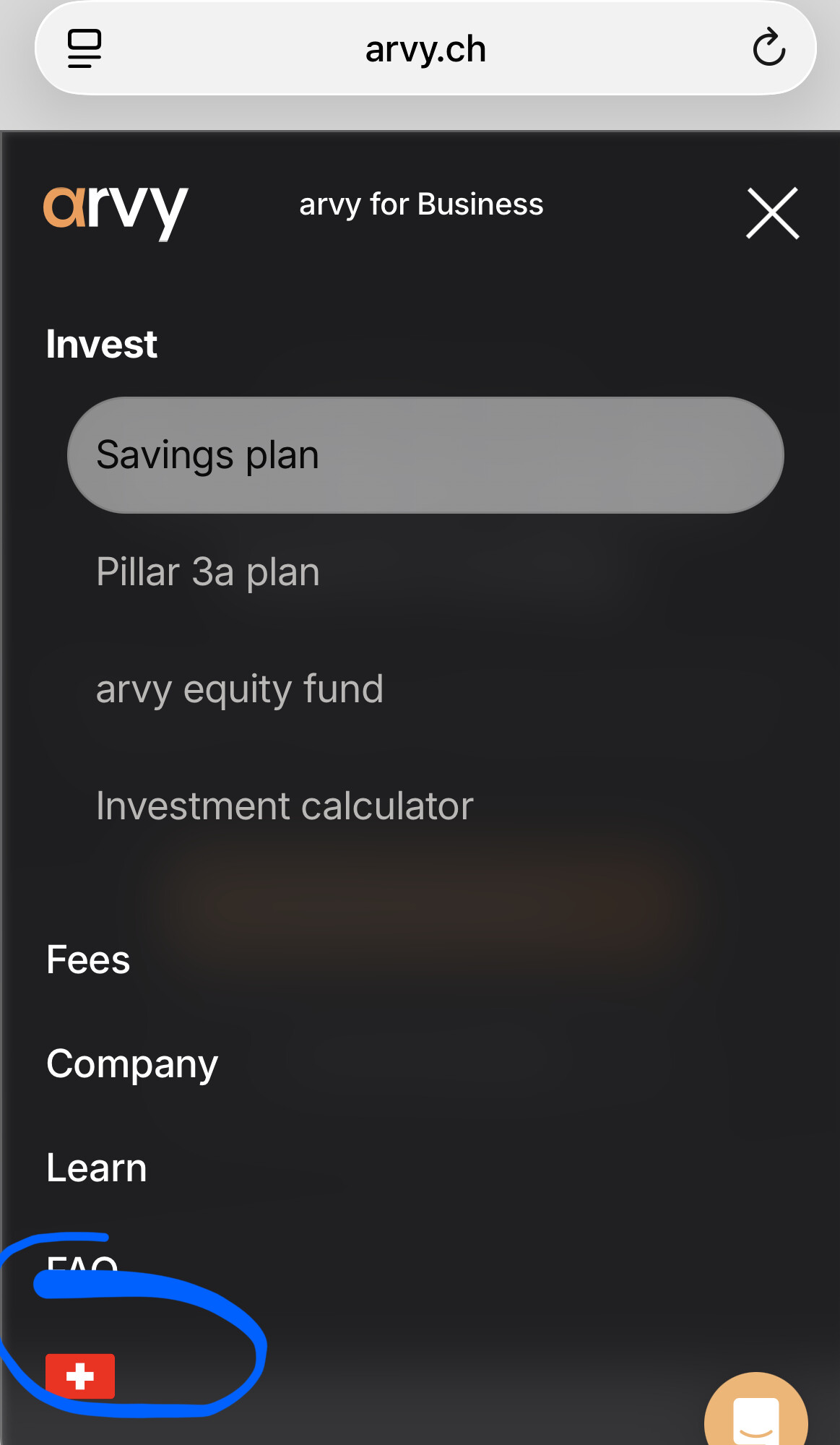840x1445 pixels.
Task: Launch the Investment calculator
Action: pyautogui.click(x=285, y=806)
